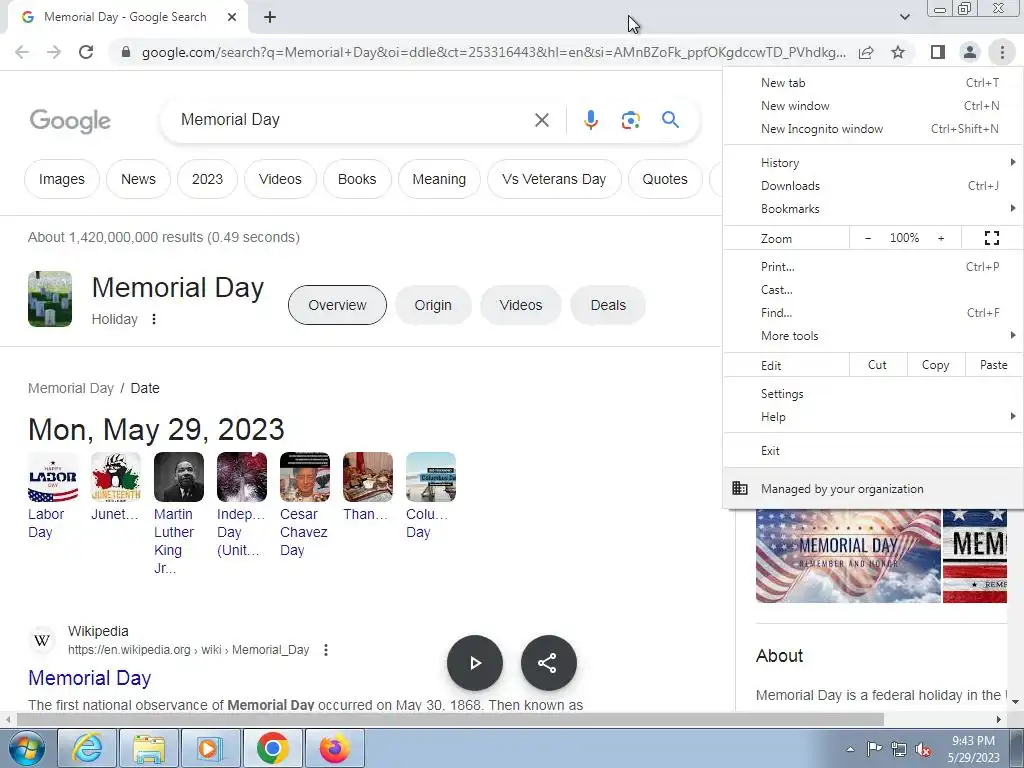Reload the current page
Image resolution: width=1024 pixels, height=768 pixels.
[86, 52]
